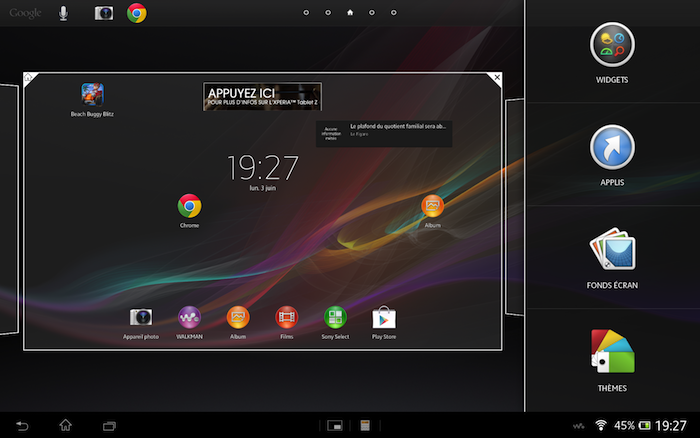Remove the home pane with X

[x=497, y=78]
